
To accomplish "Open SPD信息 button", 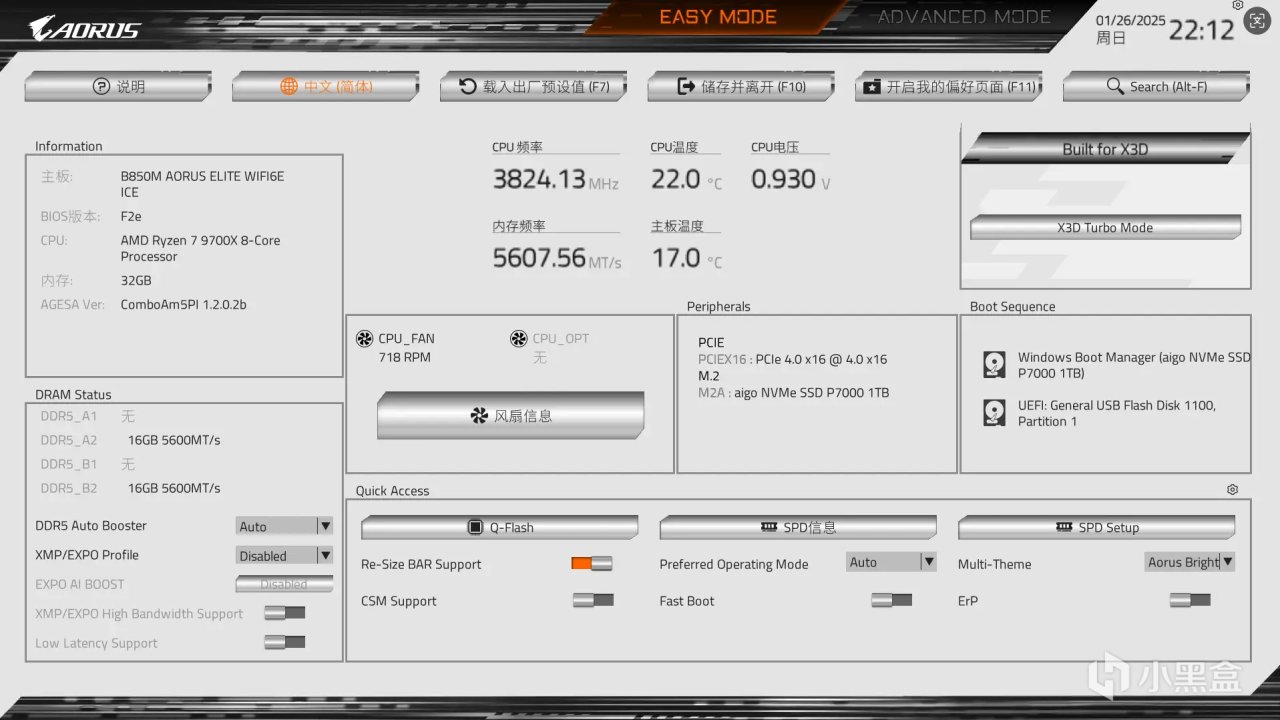I will [x=798, y=527].
